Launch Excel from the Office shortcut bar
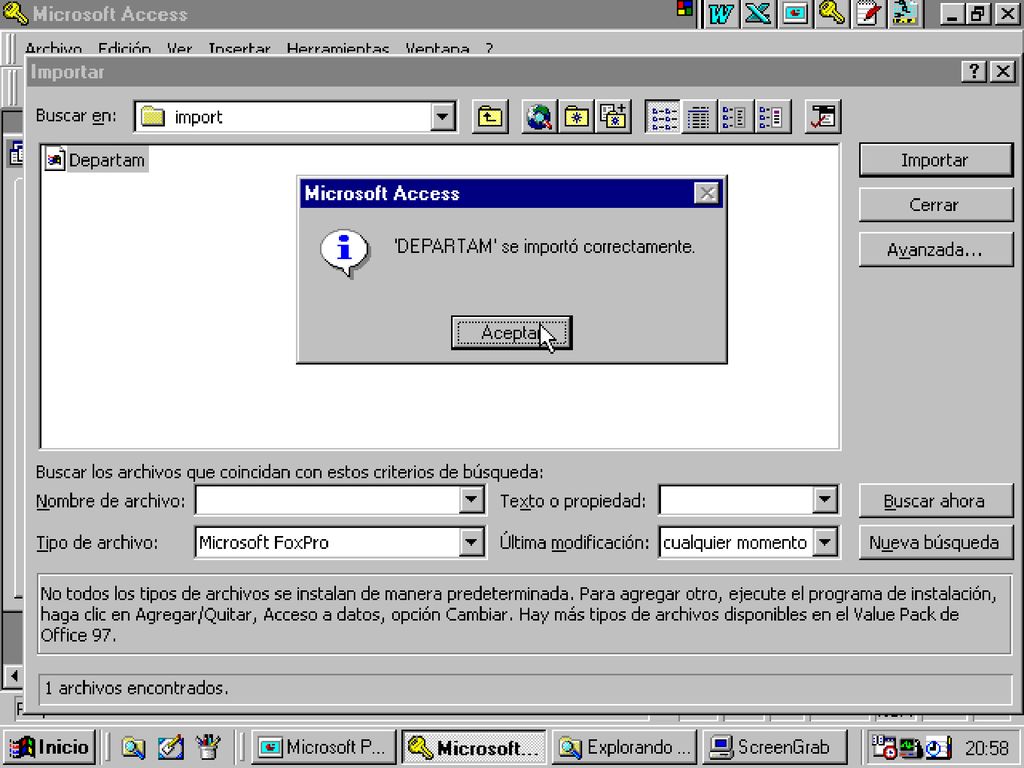Image resolution: width=1024 pixels, height=768 pixels. point(758,14)
